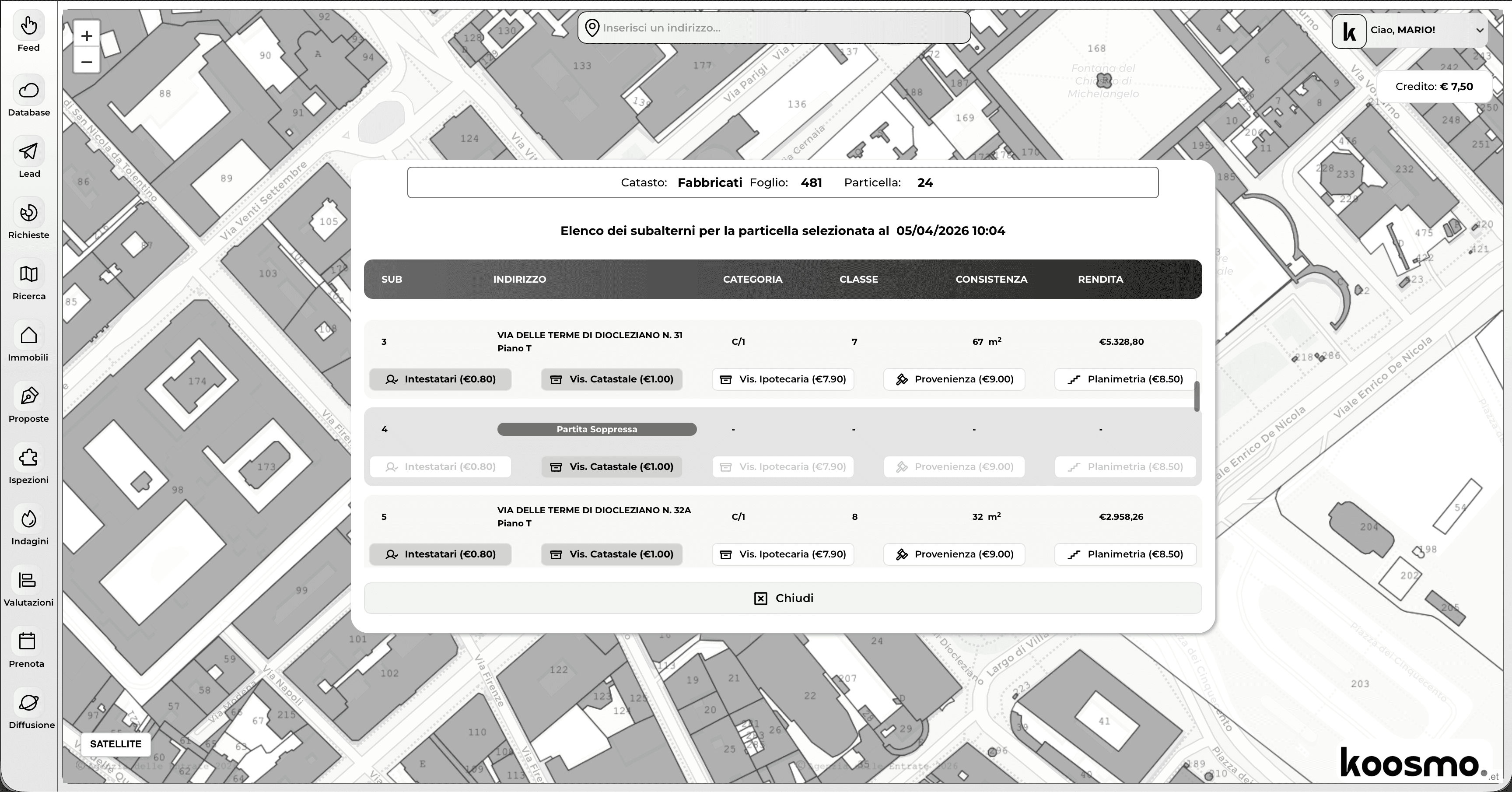Select parcel 41 on the map
The image size is (1512, 792).
(x=1104, y=721)
